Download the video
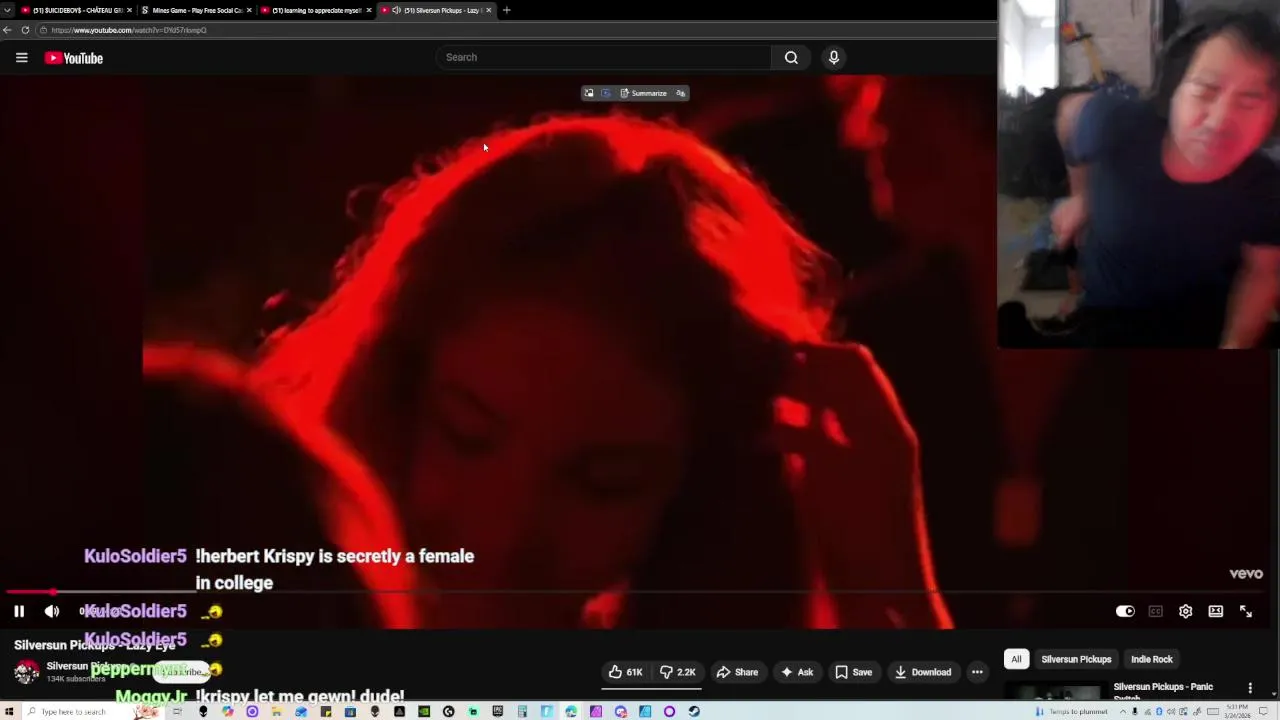The width and height of the screenshot is (1280, 720). click(x=922, y=672)
